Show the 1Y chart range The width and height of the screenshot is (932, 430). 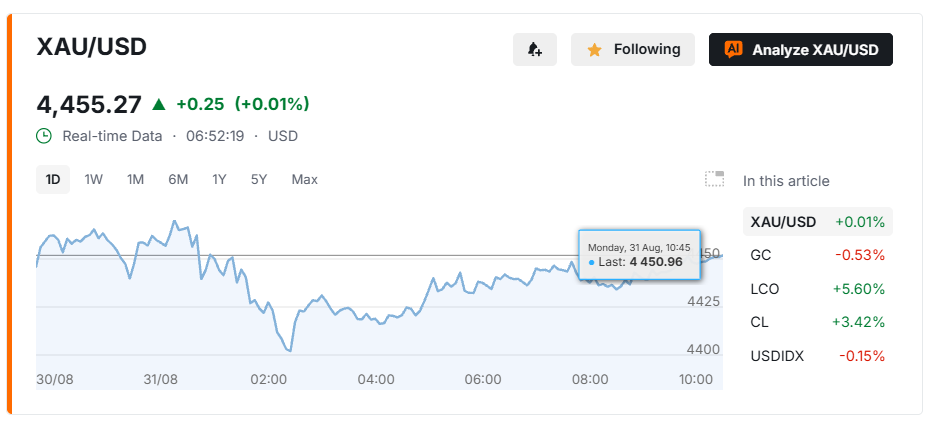pos(219,180)
